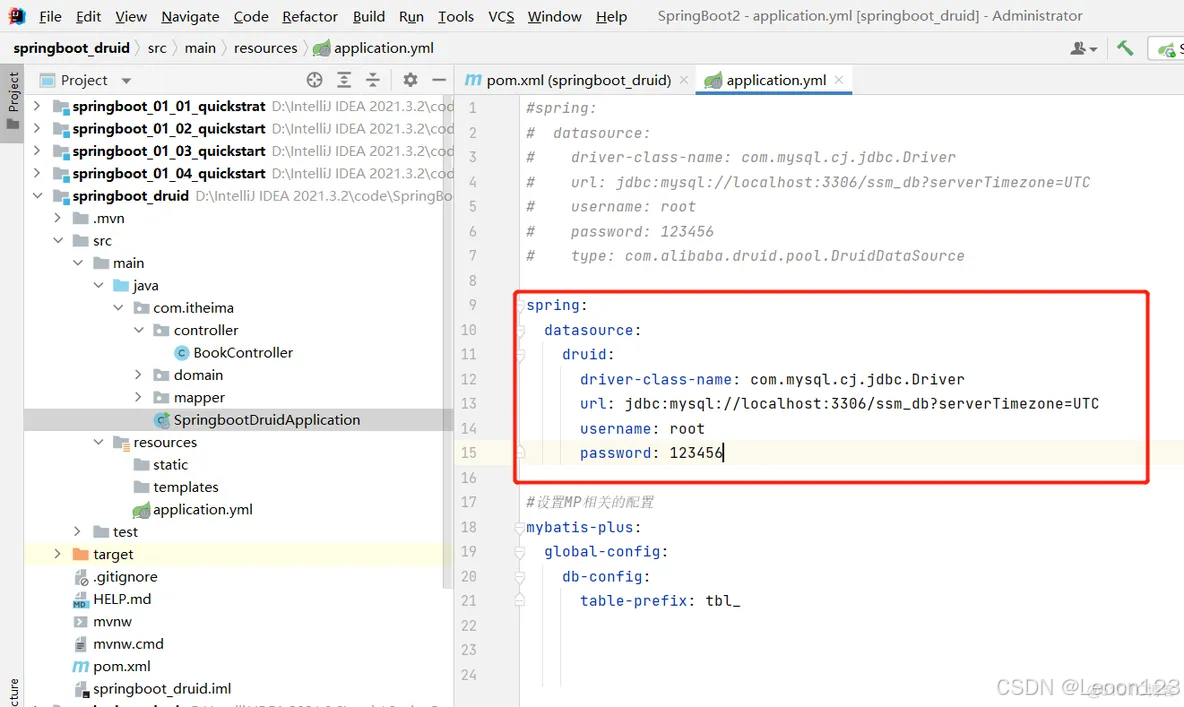Open the user account icon dropdown
Image resolution: width=1184 pixels, height=707 pixels.
coord(1084,48)
